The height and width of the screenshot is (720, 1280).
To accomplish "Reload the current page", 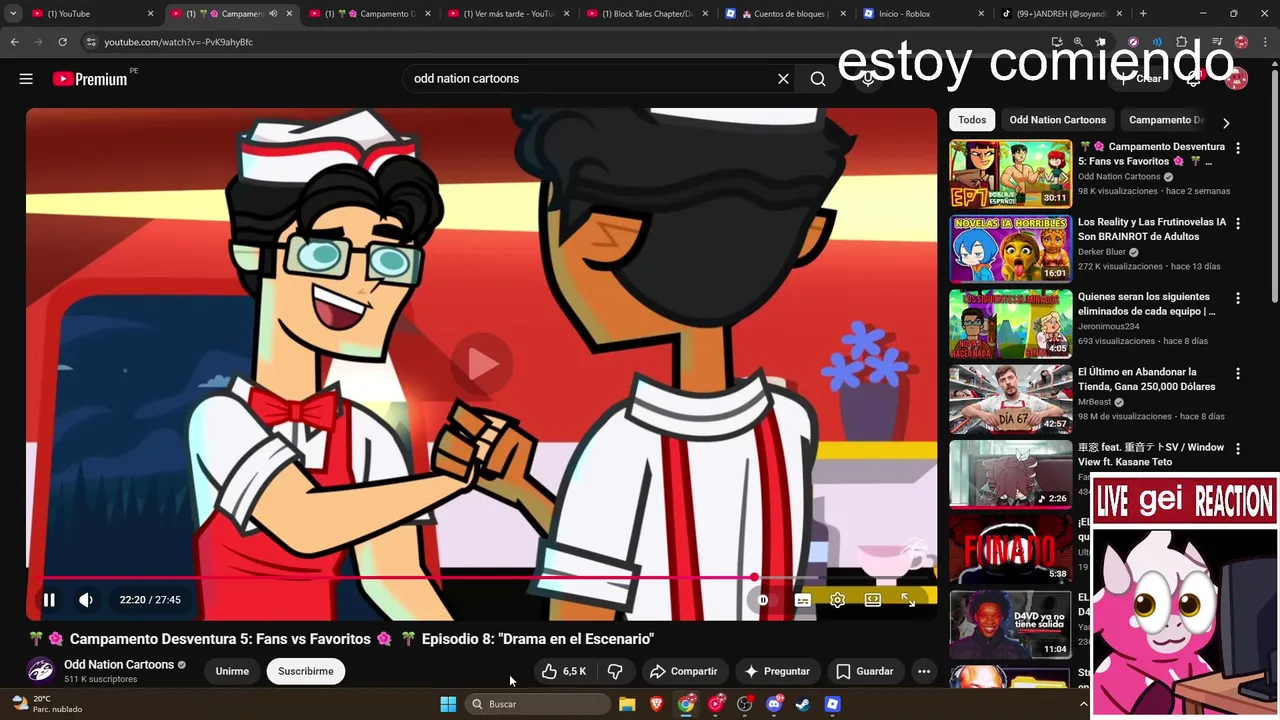I will coord(62,42).
